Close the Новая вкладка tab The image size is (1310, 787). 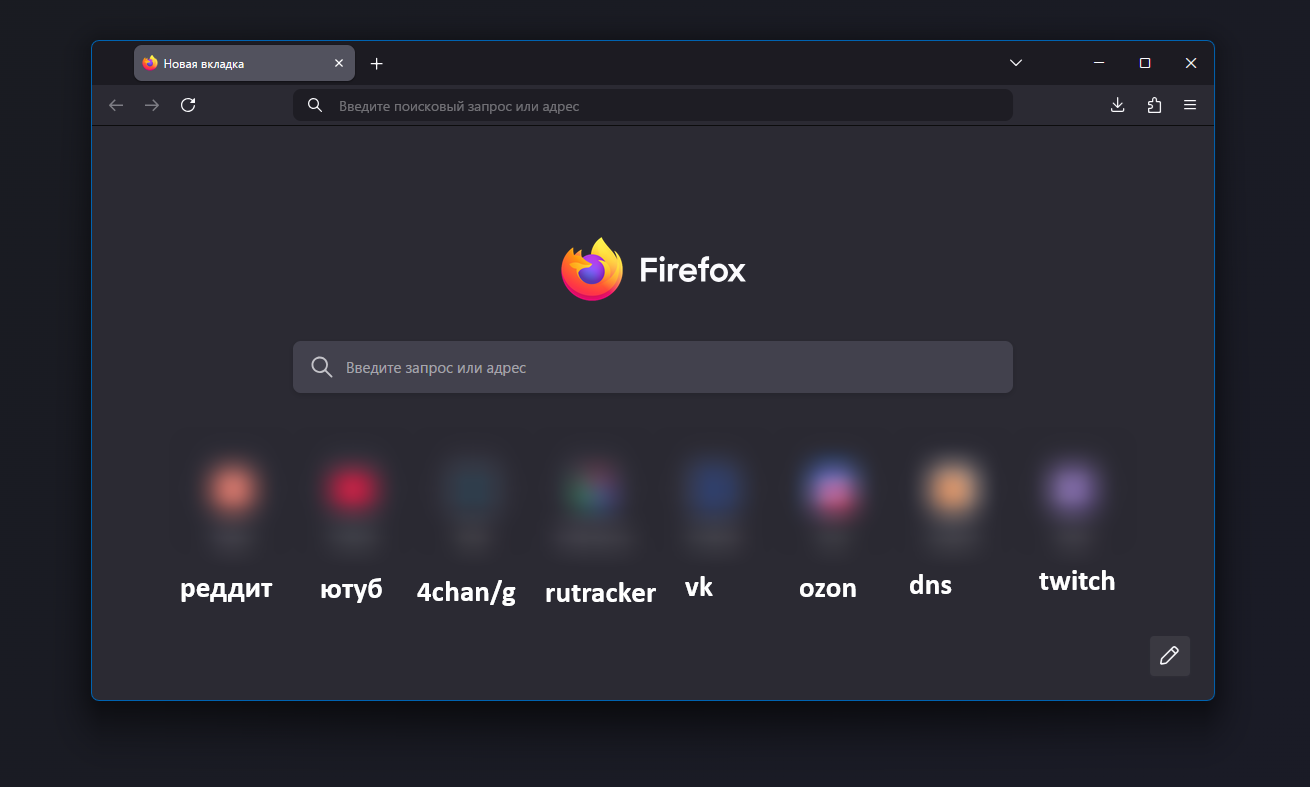338,63
